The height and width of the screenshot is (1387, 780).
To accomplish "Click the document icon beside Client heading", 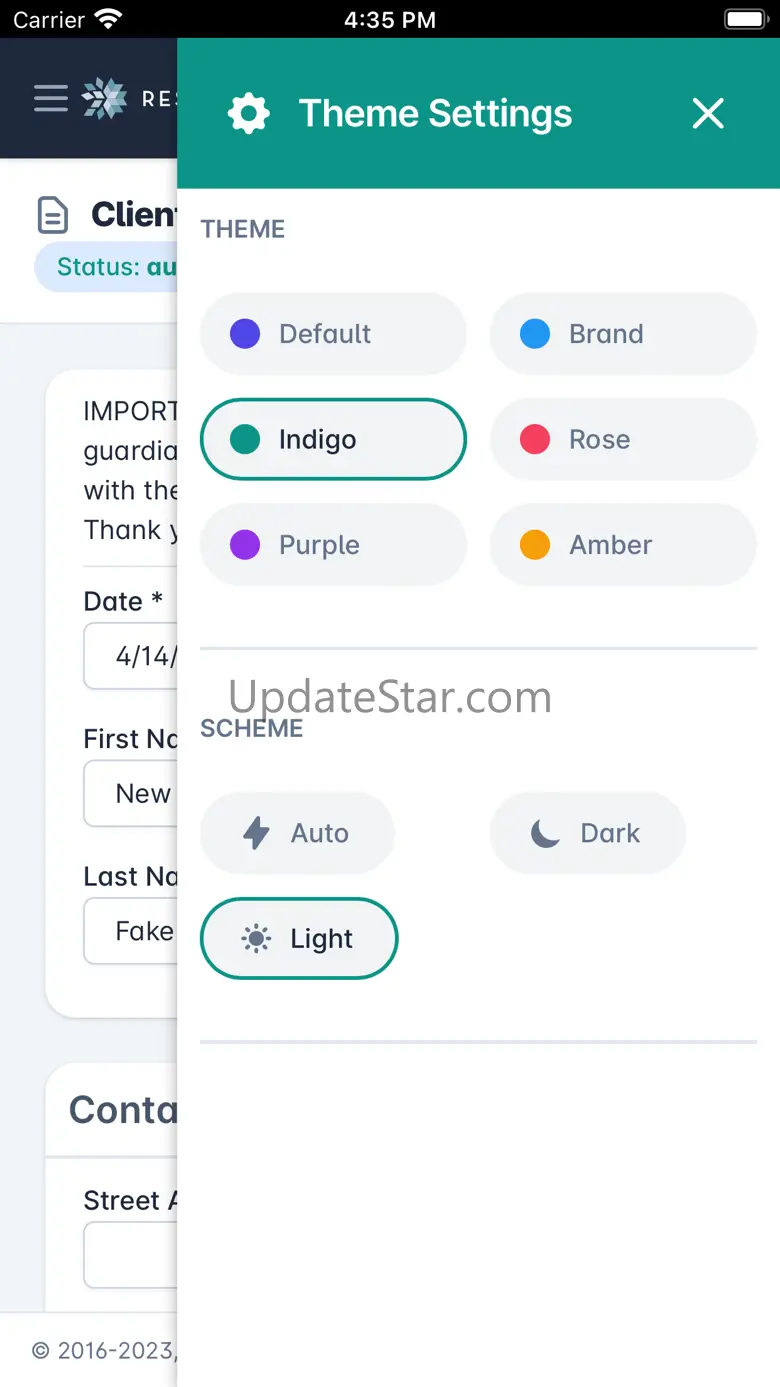I will (53, 215).
